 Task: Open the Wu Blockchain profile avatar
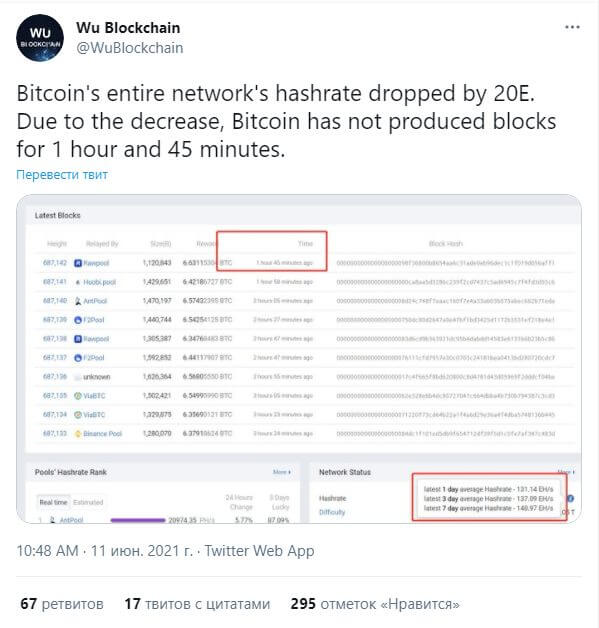click(40, 38)
